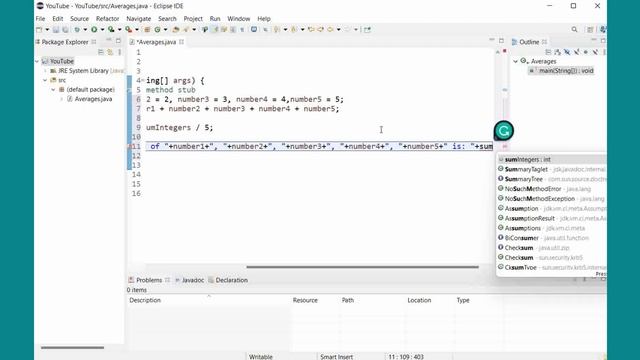This screenshot has height=360, width=640.
Task: Click the Smart Insert status bar entry
Action: tap(336, 356)
